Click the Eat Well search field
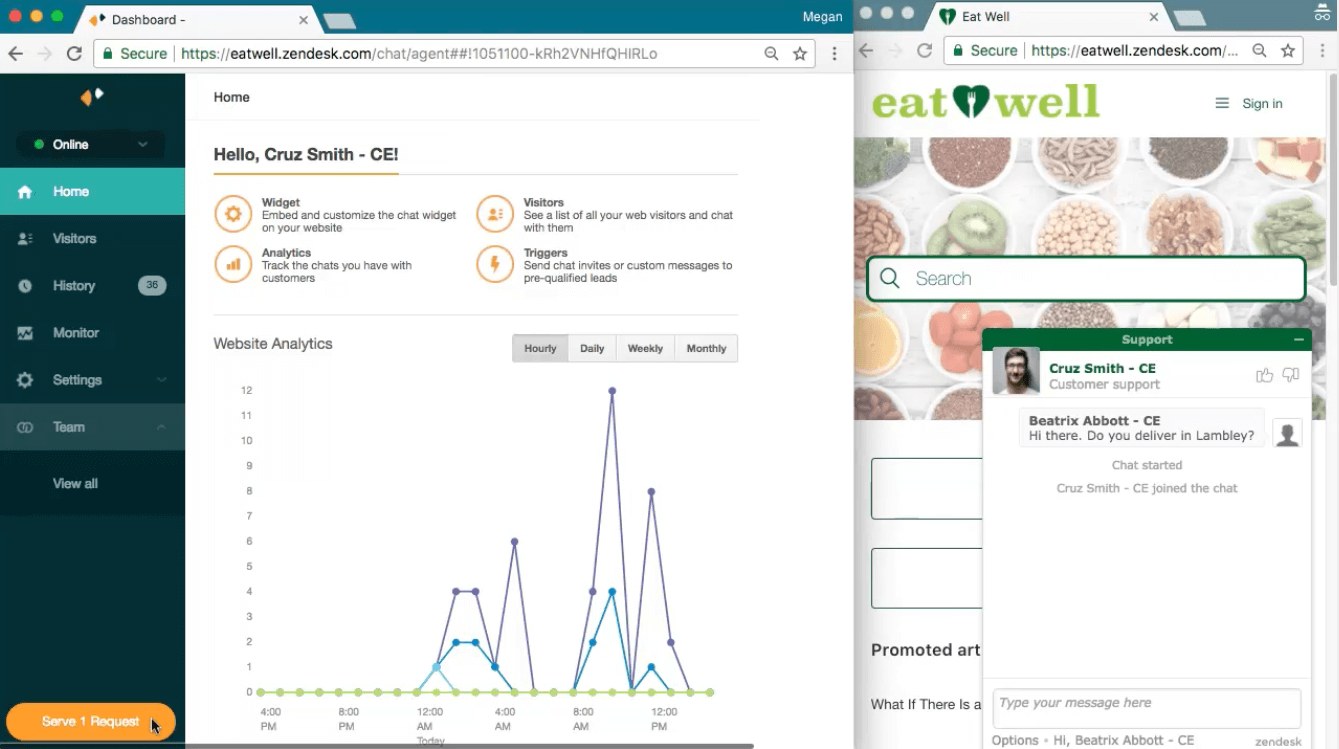Viewport: 1339px width, 749px height. point(1086,279)
